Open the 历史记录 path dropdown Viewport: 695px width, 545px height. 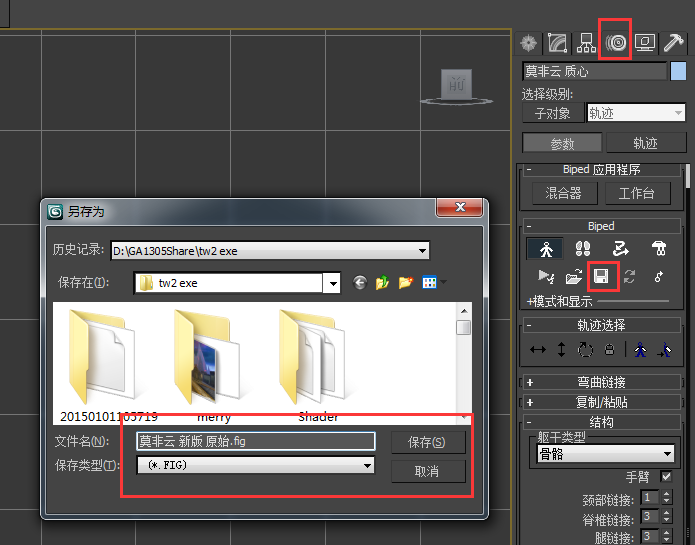coord(423,250)
